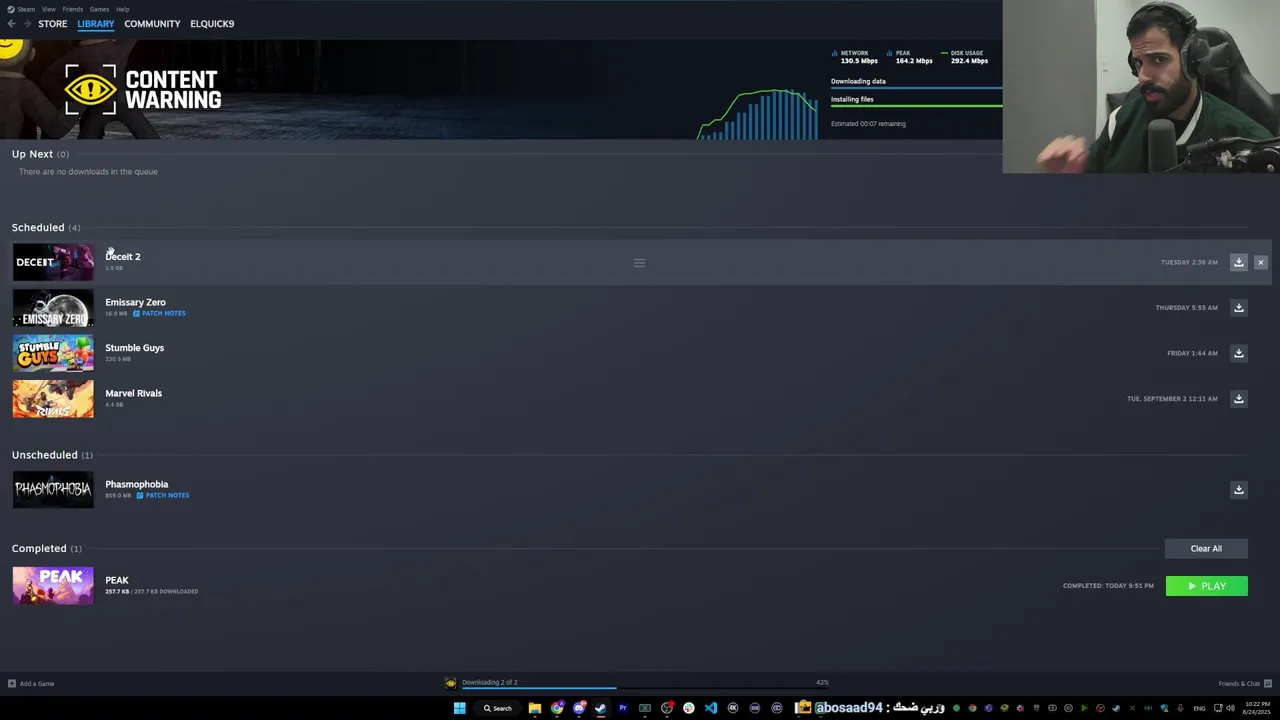Open the Windows Start menu
Image resolution: width=1280 pixels, height=720 pixels.
(x=459, y=708)
